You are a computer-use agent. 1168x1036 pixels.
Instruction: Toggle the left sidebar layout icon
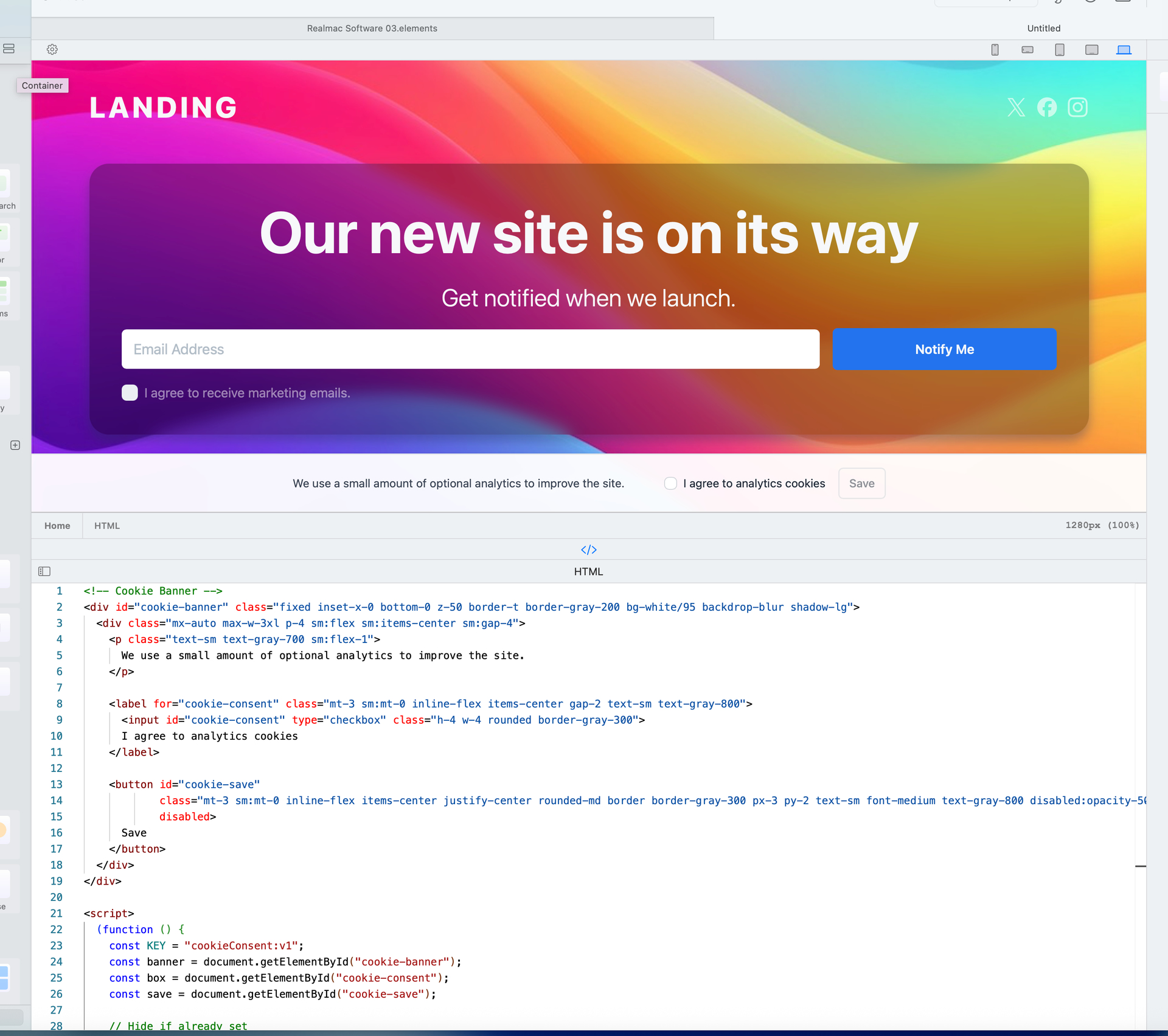pyautogui.click(x=9, y=49)
